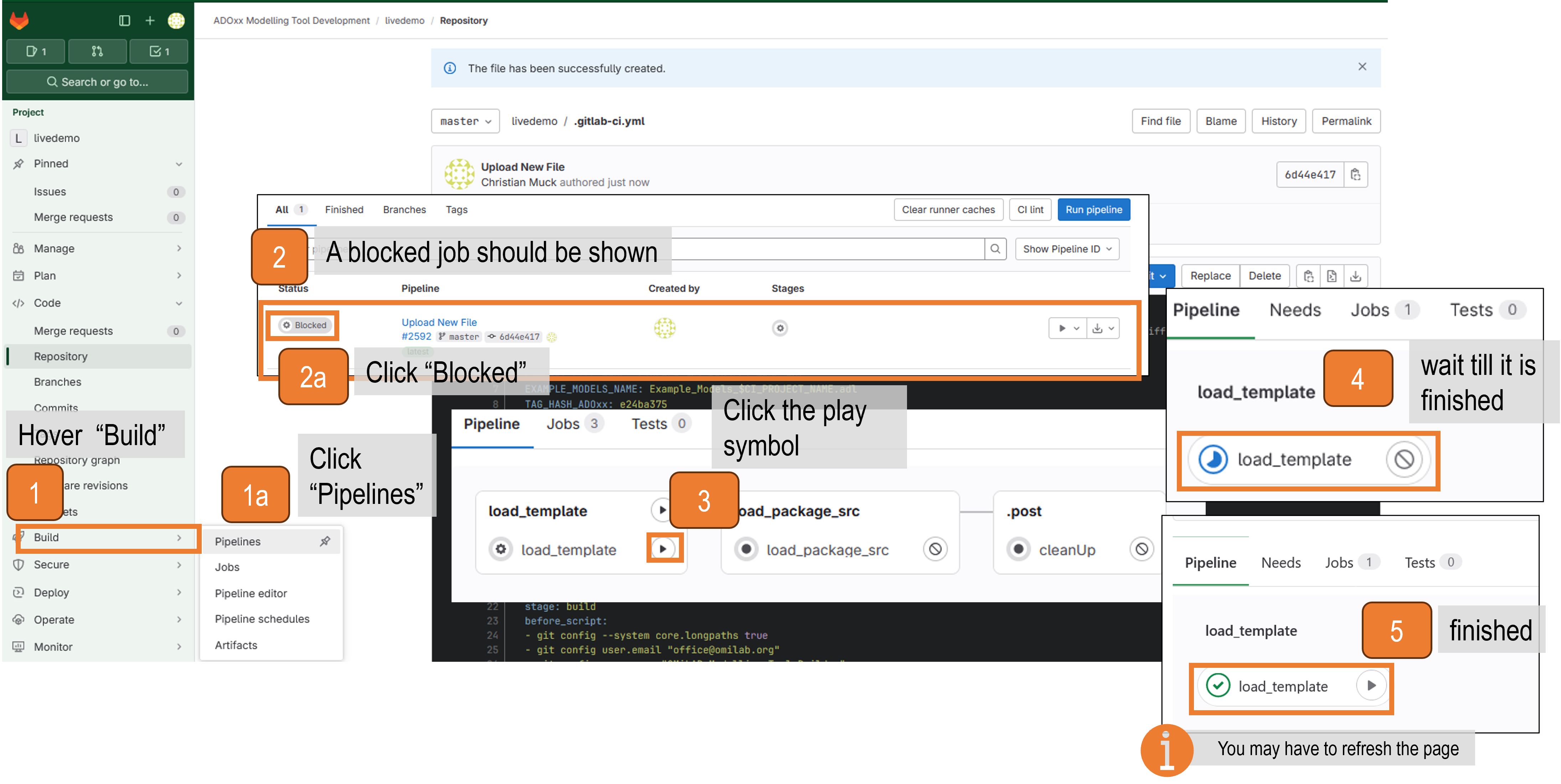Click the History button

[1279, 121]
